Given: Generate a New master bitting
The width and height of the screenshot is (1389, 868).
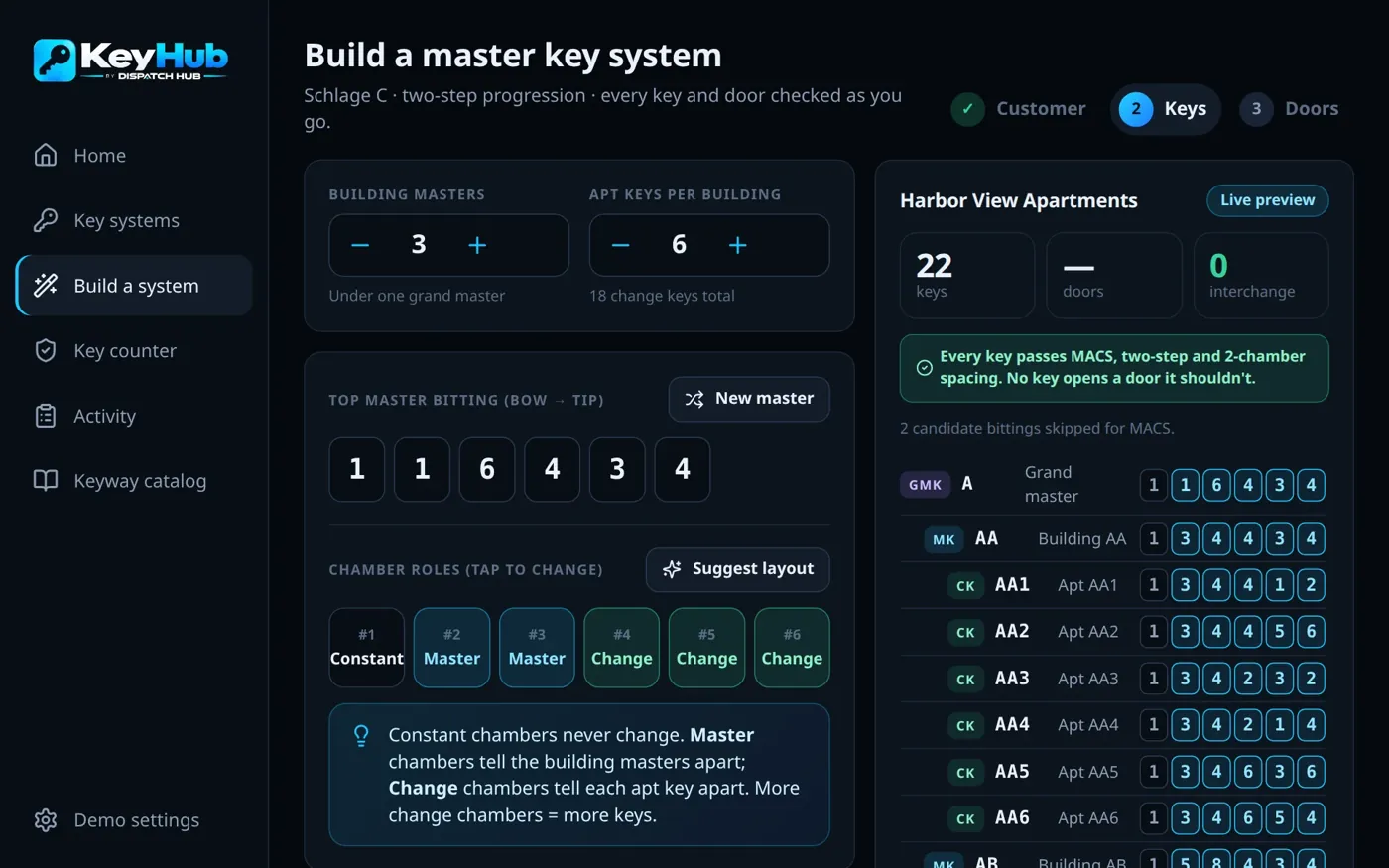Looking at the screenshot, I should point(749,399).
